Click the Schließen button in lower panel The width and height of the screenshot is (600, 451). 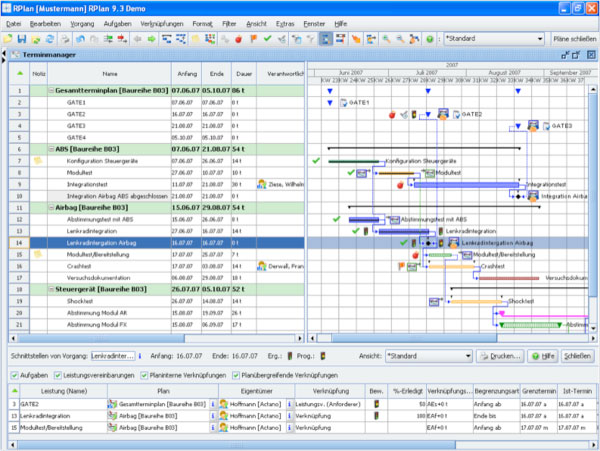(575, 355)
